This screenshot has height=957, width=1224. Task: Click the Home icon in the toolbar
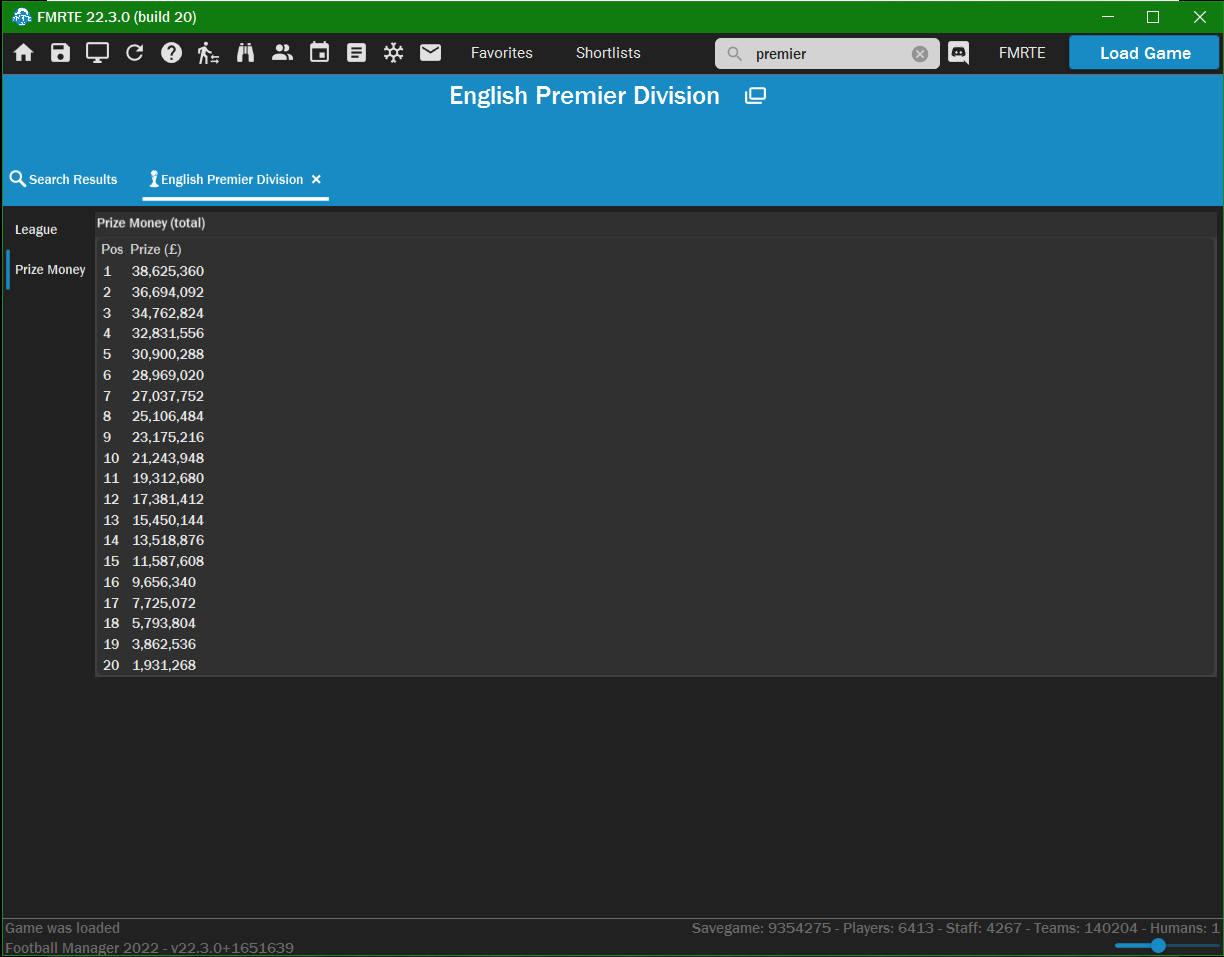point(23,53)
